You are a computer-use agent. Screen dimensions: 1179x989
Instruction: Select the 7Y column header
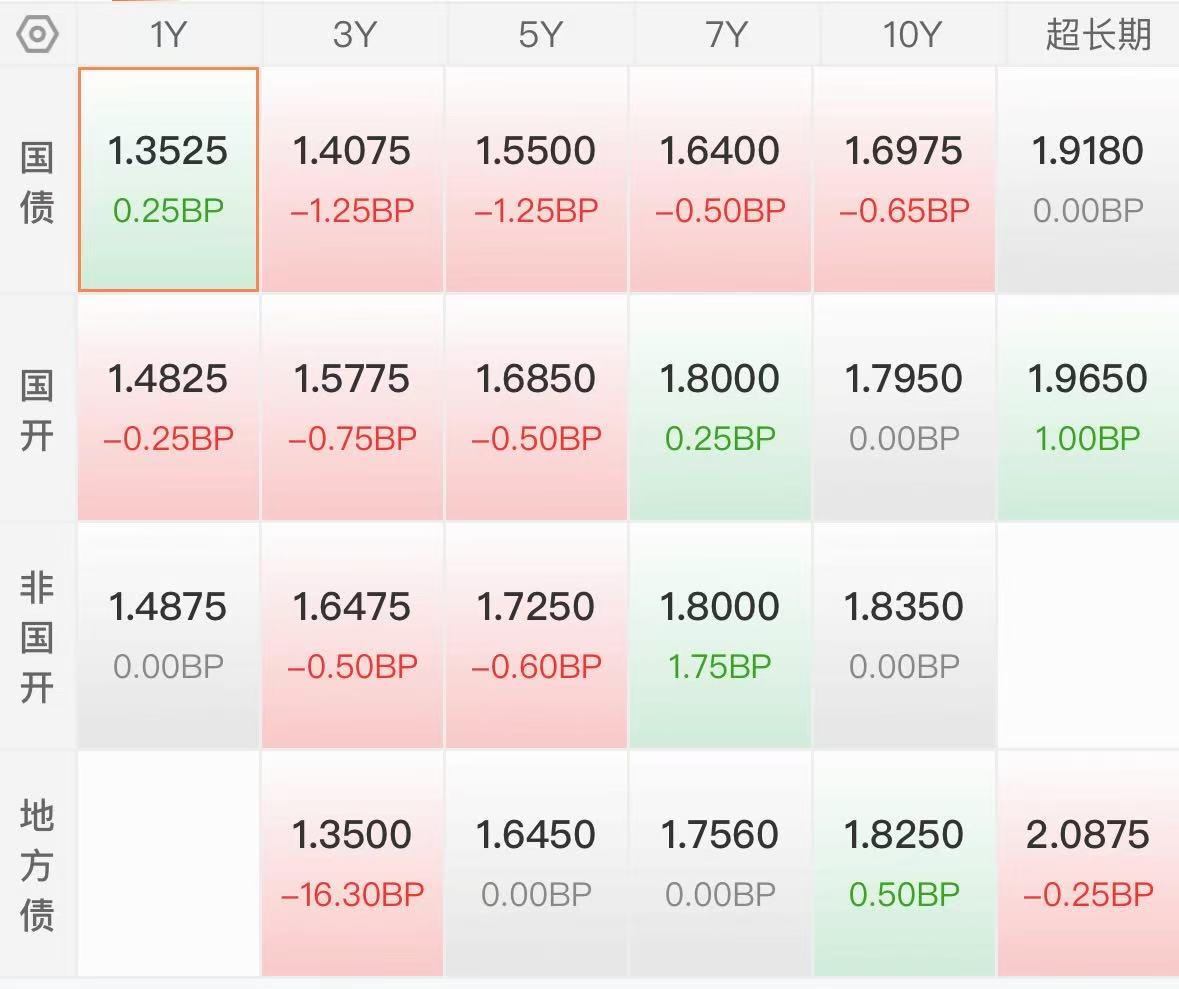coord(725,35)
